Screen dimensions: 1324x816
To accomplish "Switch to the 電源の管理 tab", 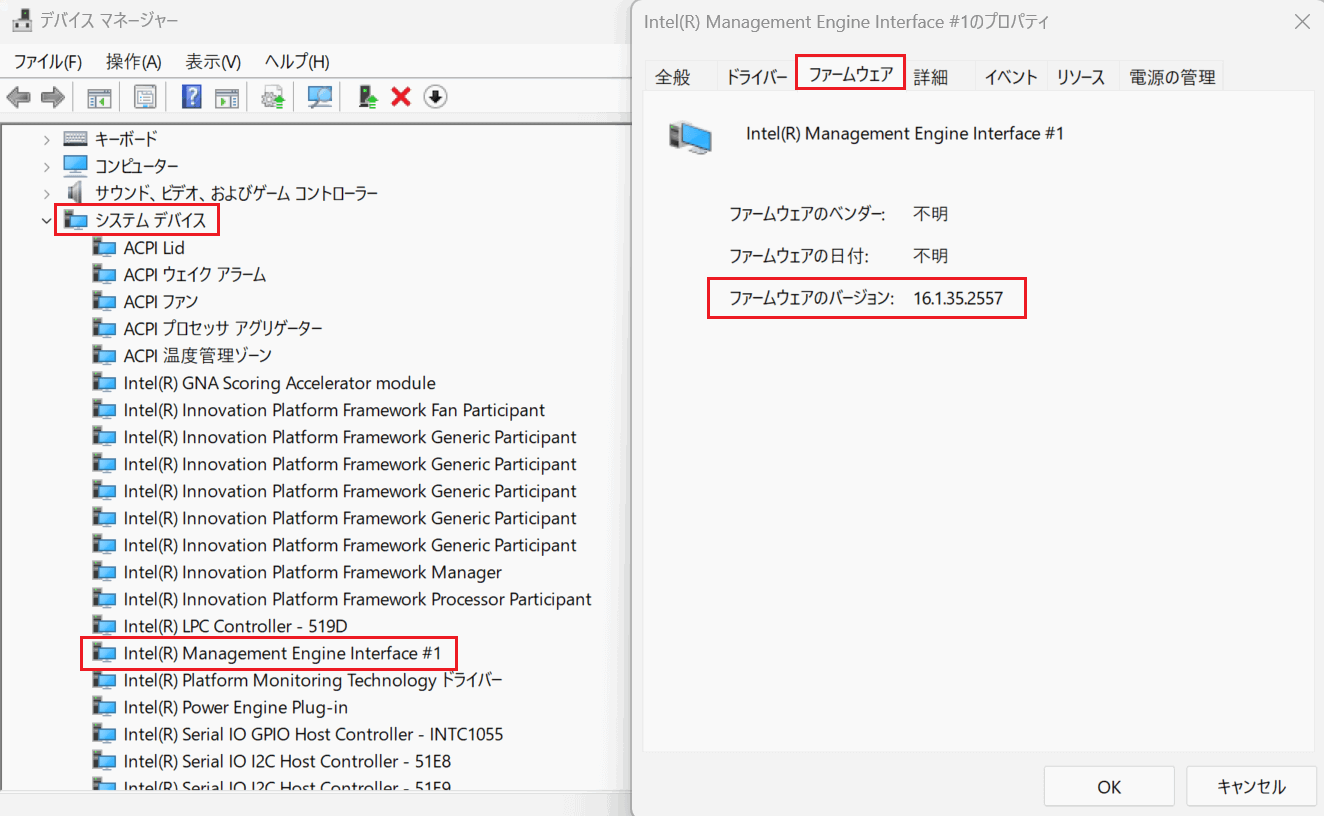I will click(1172, 77).
